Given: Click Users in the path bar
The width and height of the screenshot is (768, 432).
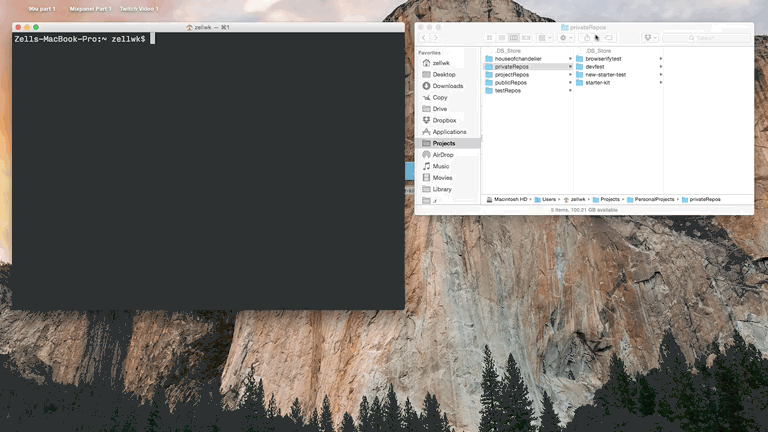Looking at the screenshot, I should 548,199.
